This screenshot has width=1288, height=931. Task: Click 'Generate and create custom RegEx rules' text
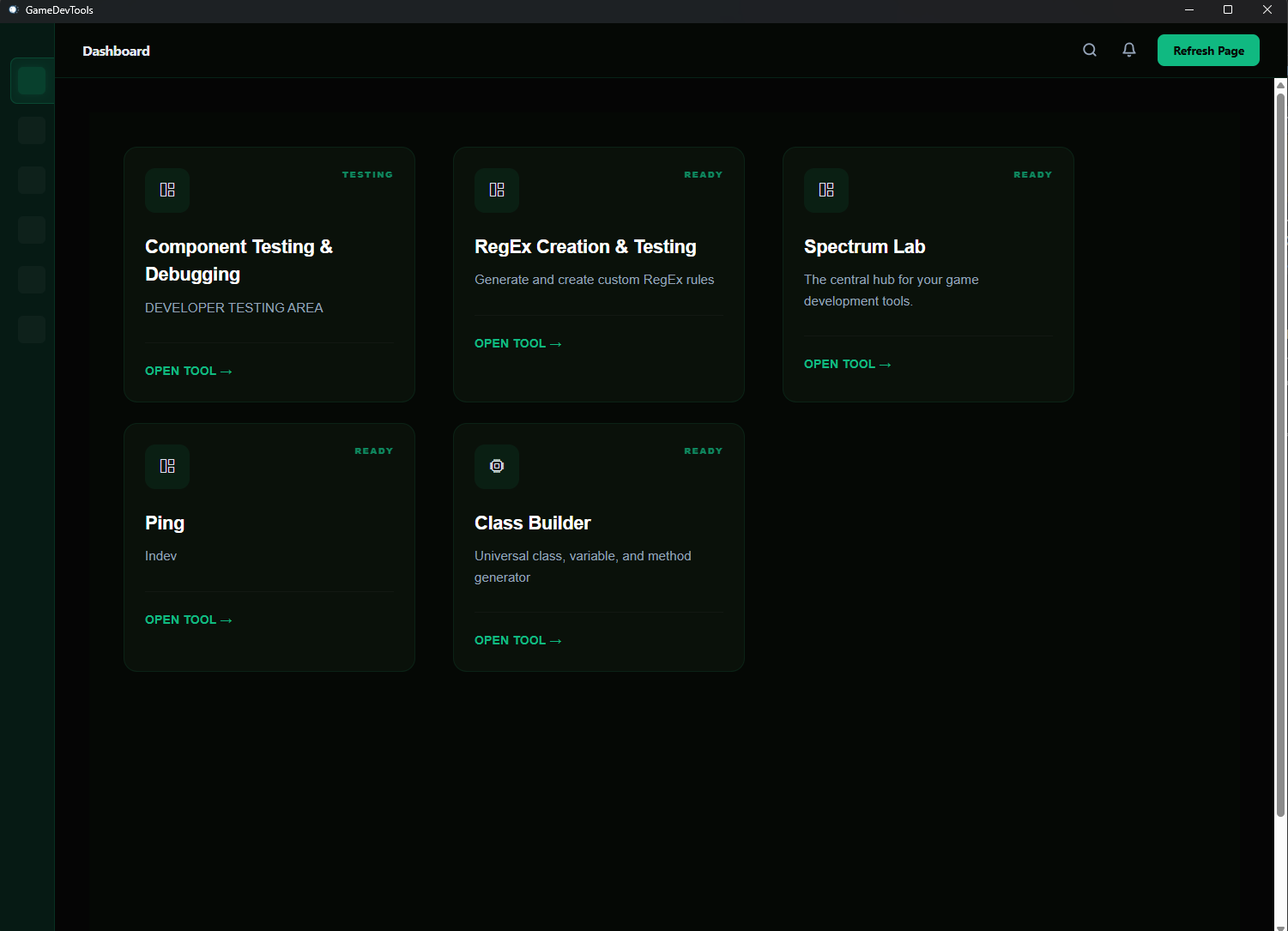(x=595, y=280)
